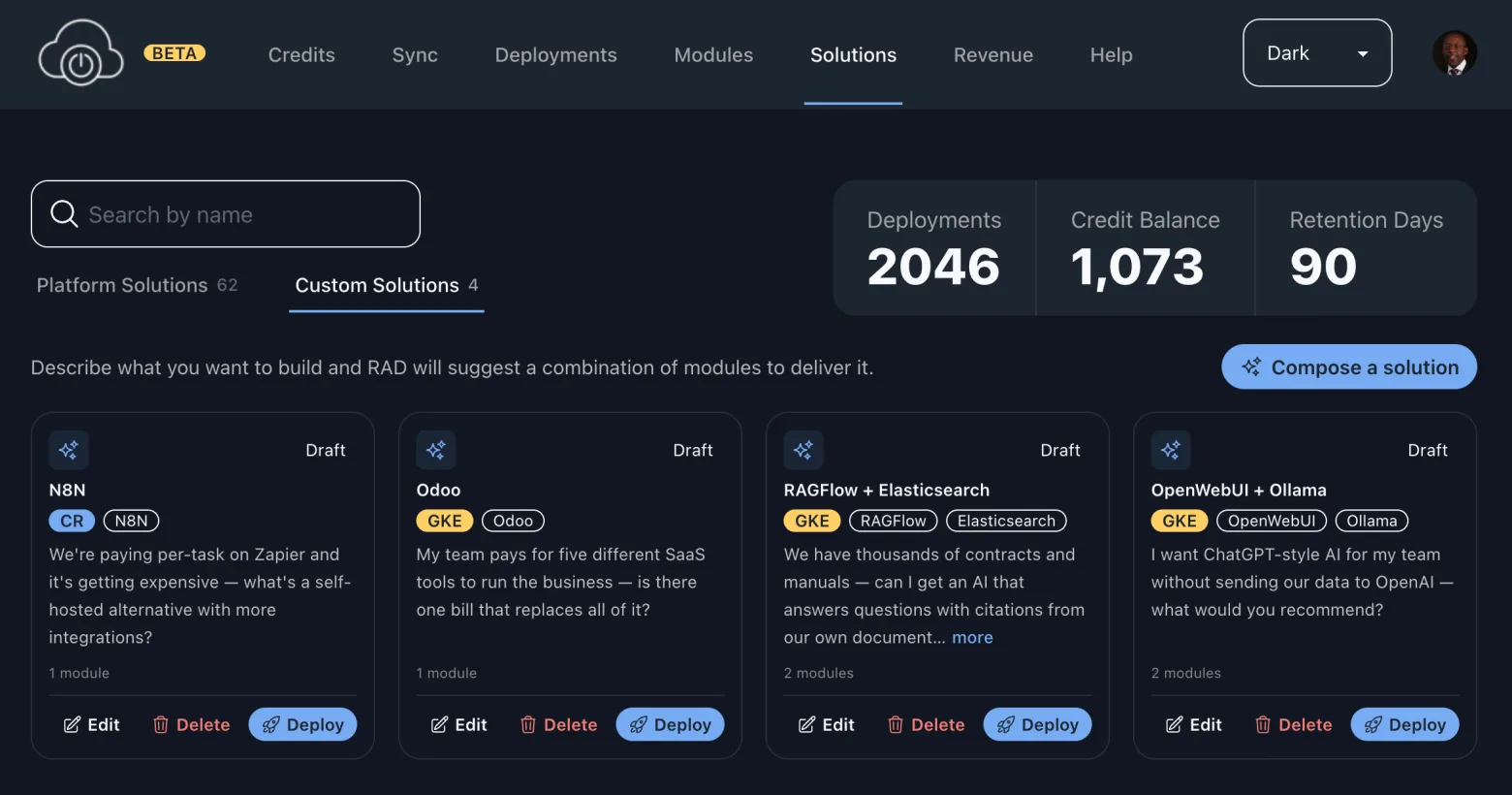Click the N8N card title
This screenshot has height=795, width=1512.
click(67, 490)
